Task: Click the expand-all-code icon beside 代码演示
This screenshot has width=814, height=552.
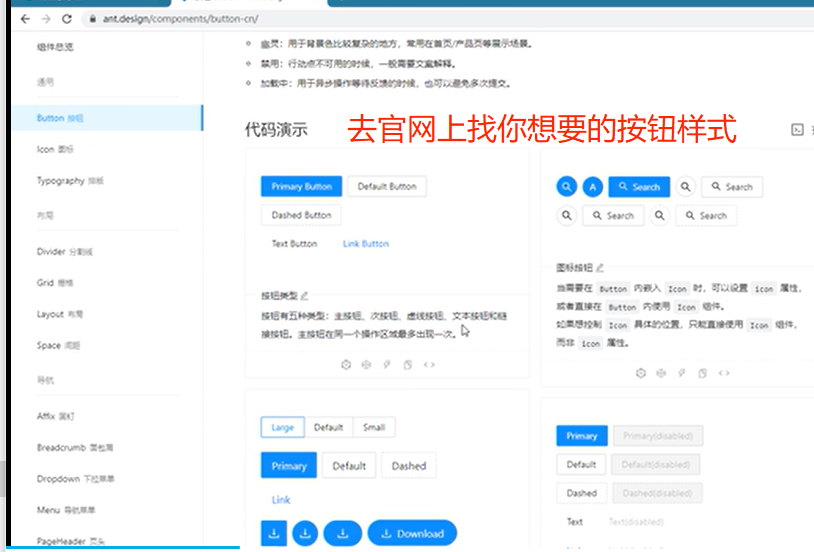Action: click(x=797, y=129)
